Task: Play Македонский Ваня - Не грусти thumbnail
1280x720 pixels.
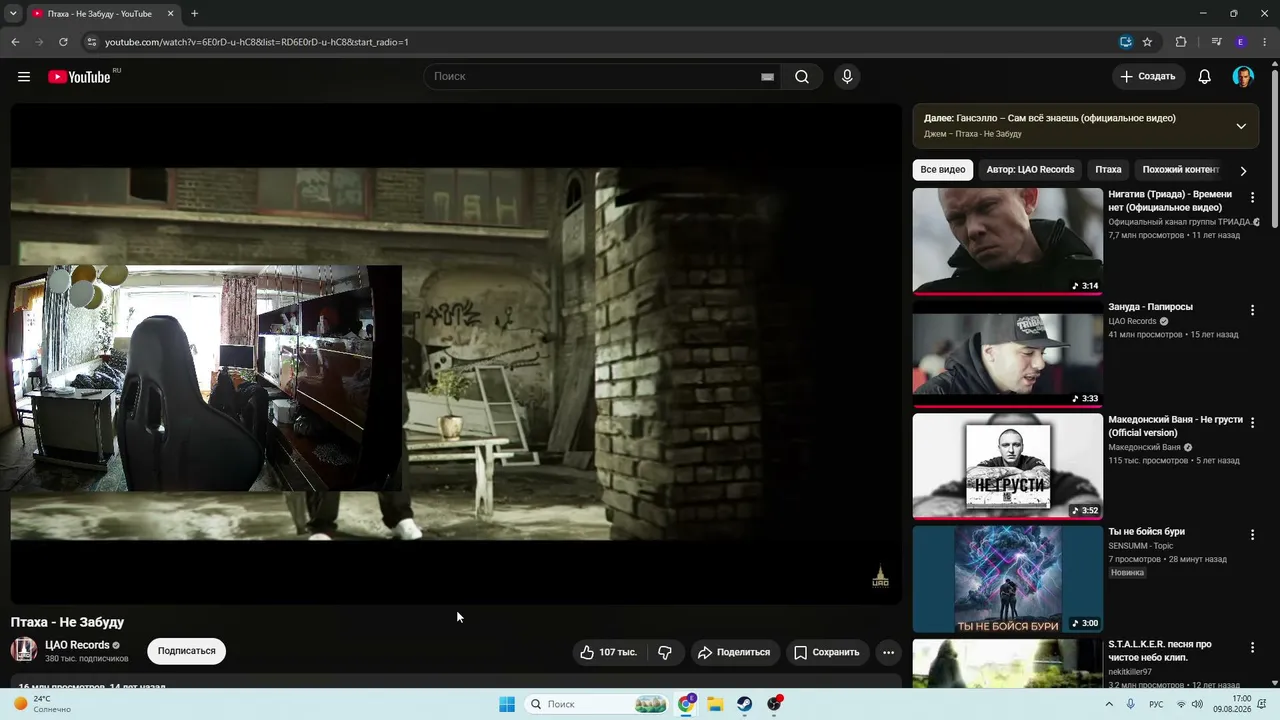Action: pos(1007,466)
